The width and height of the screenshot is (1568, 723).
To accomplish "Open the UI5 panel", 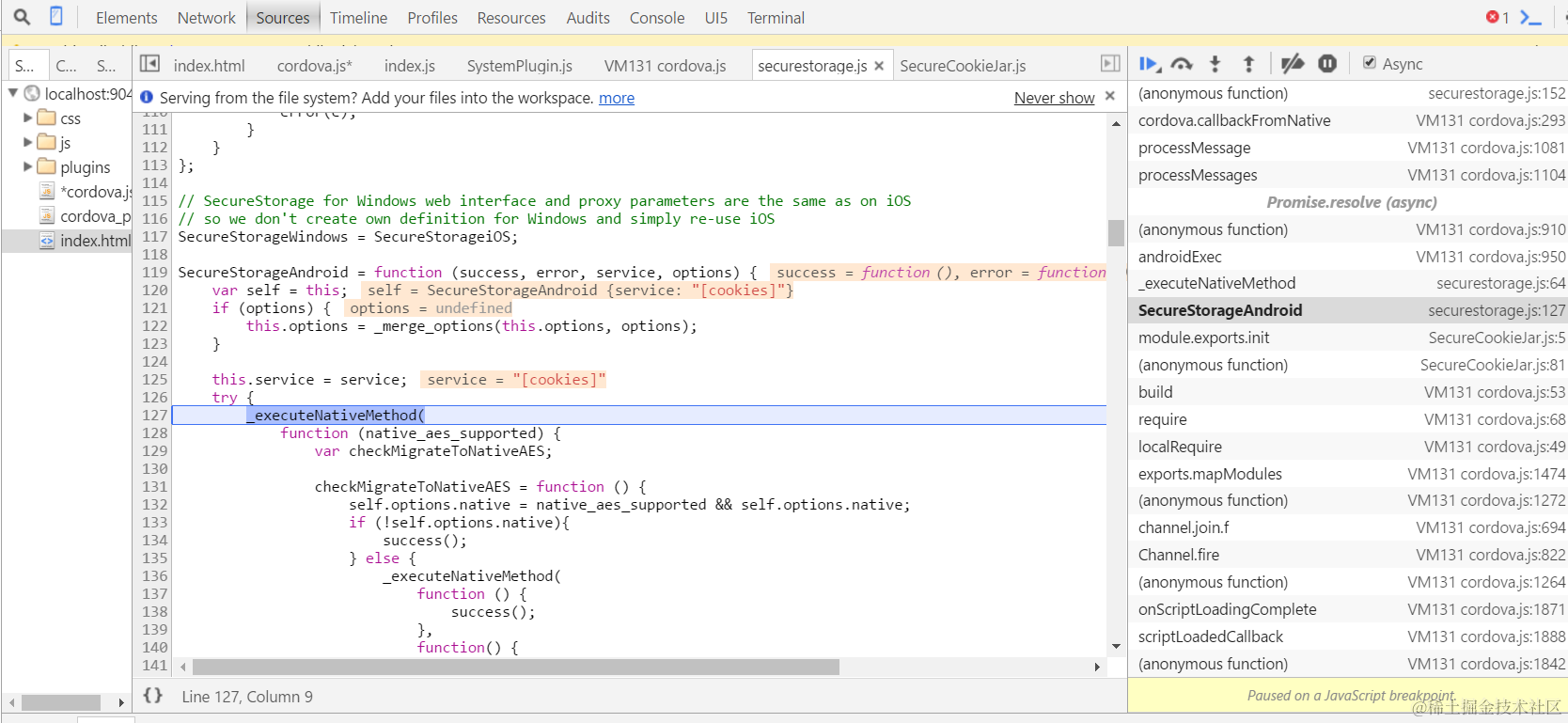I will tap(716, 18).
